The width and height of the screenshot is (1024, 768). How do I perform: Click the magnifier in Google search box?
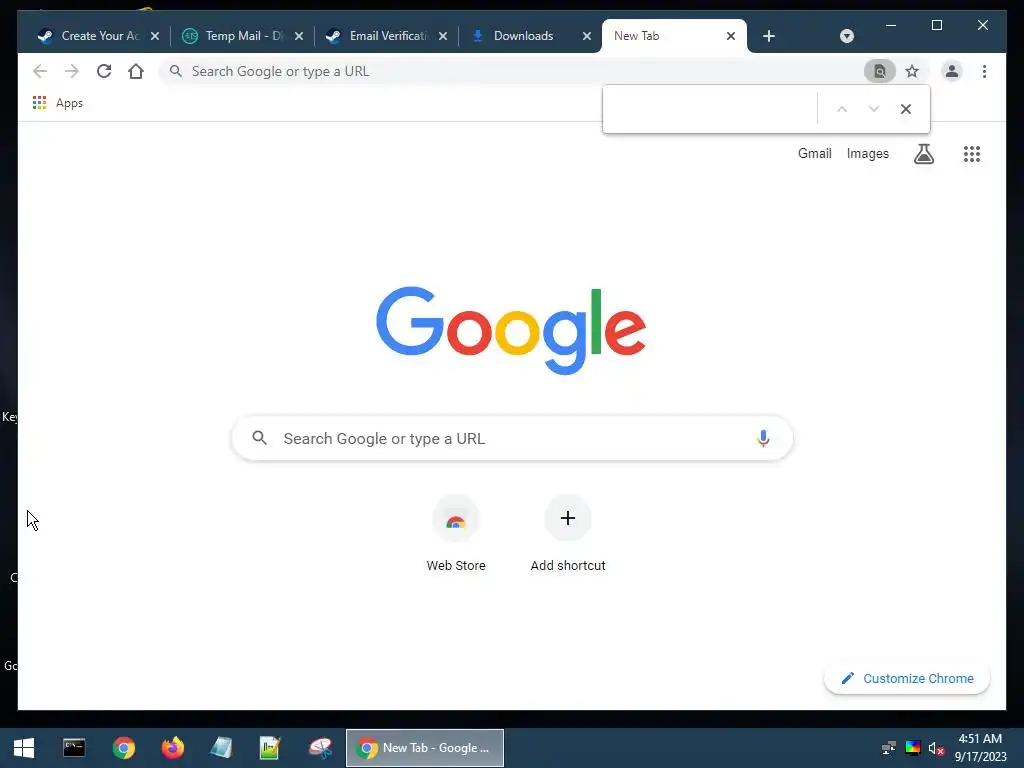coord(259,438)
